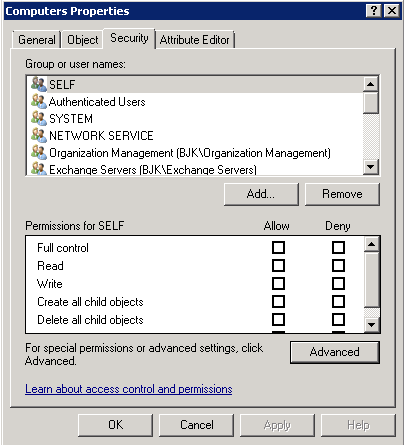Check Deny for Create all child objects
Image resolution: width=404 pixels, height=445 pixels.
(338, 302)
